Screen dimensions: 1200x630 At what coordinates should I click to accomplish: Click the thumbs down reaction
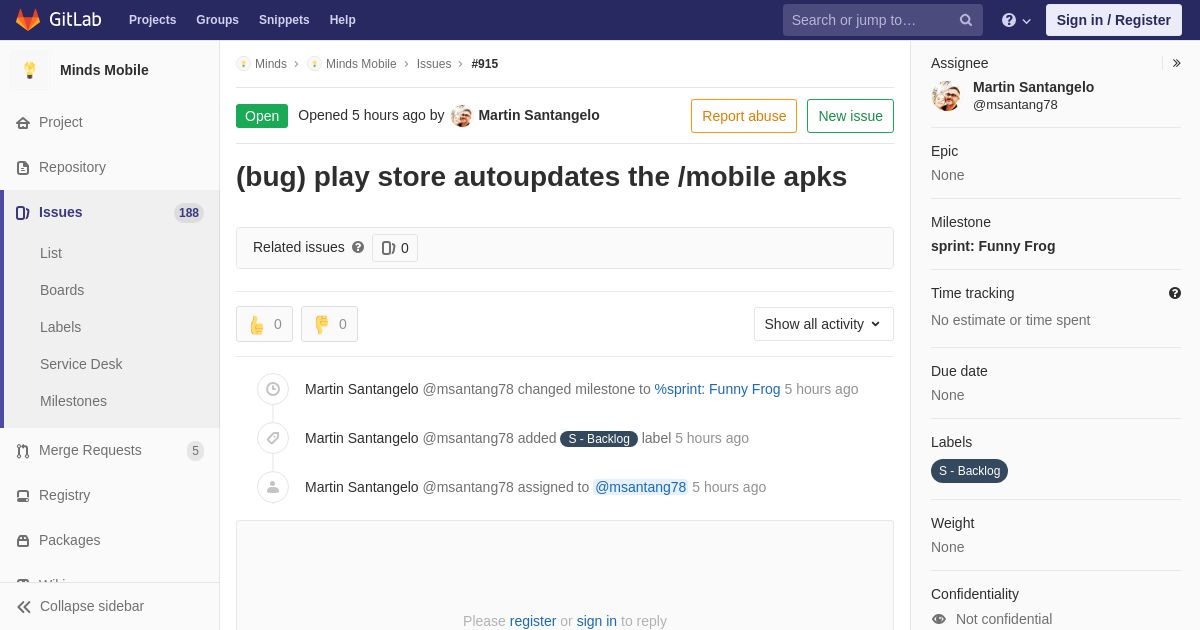[329, 324]
